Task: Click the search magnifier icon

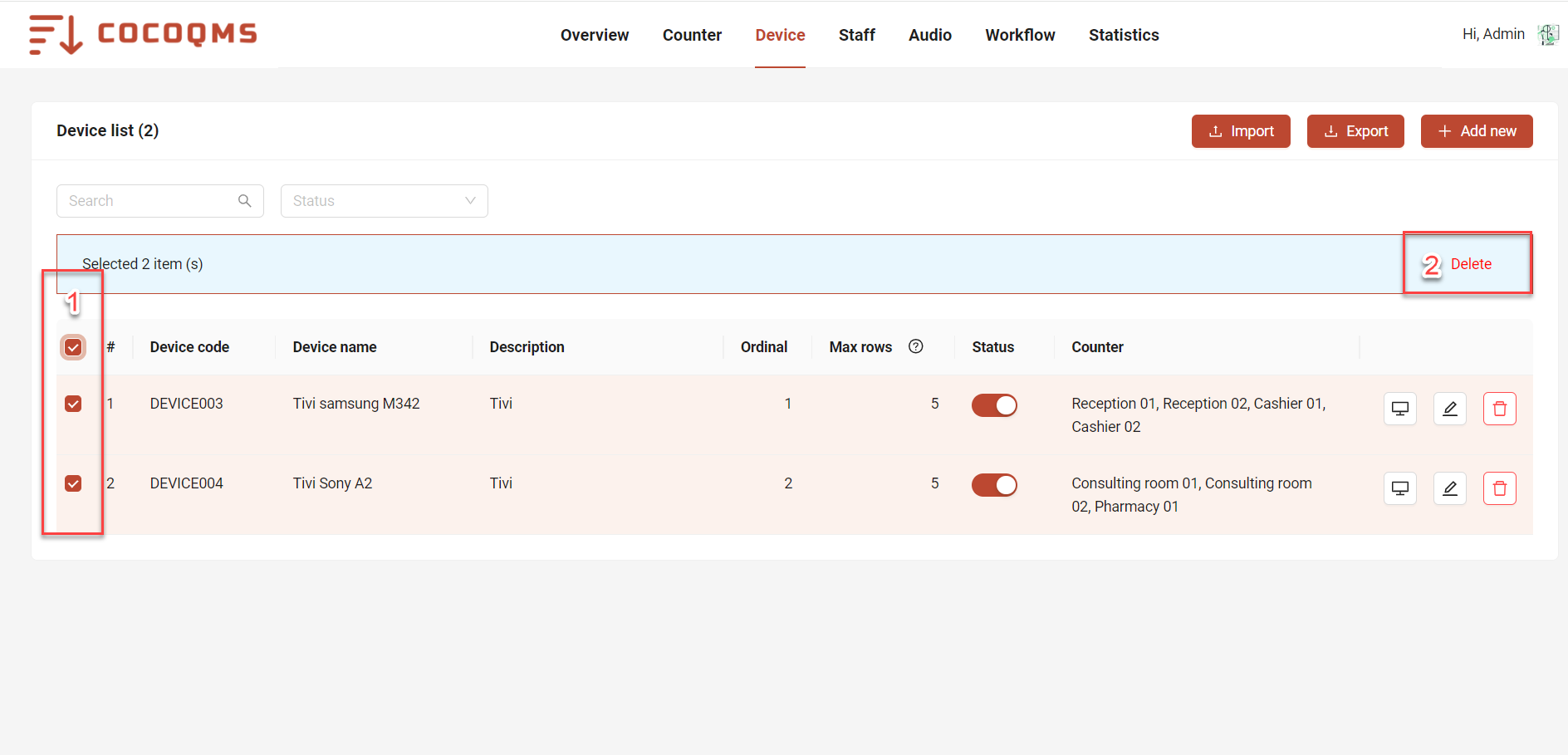Action: (x=245, y=201)
